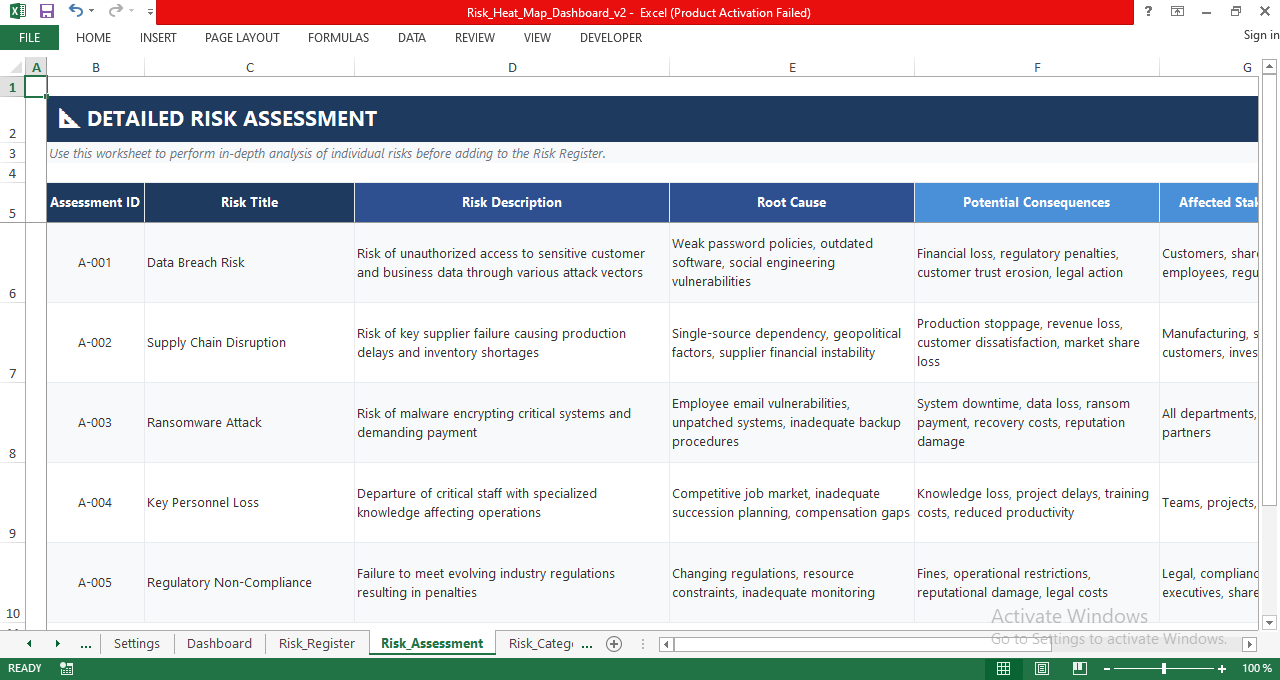The width and height of the screenshot is (1280, 680).
Task: Click the 100 % zoom level
Action: 1257,668
